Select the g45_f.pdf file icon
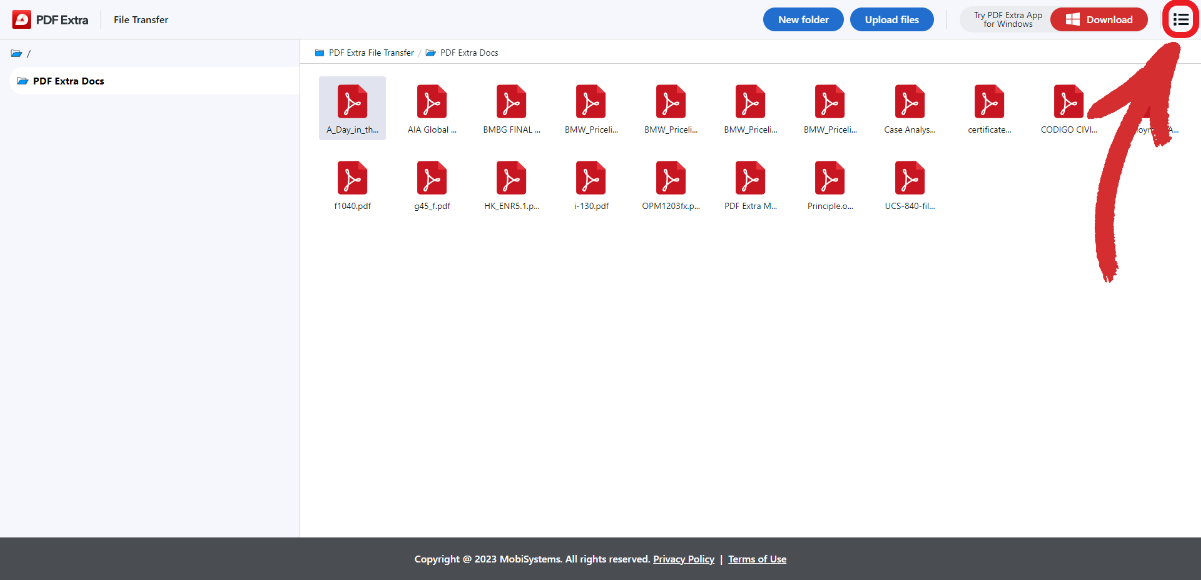Viewport: 1201px width, 580px height. (x=431, y=178)
